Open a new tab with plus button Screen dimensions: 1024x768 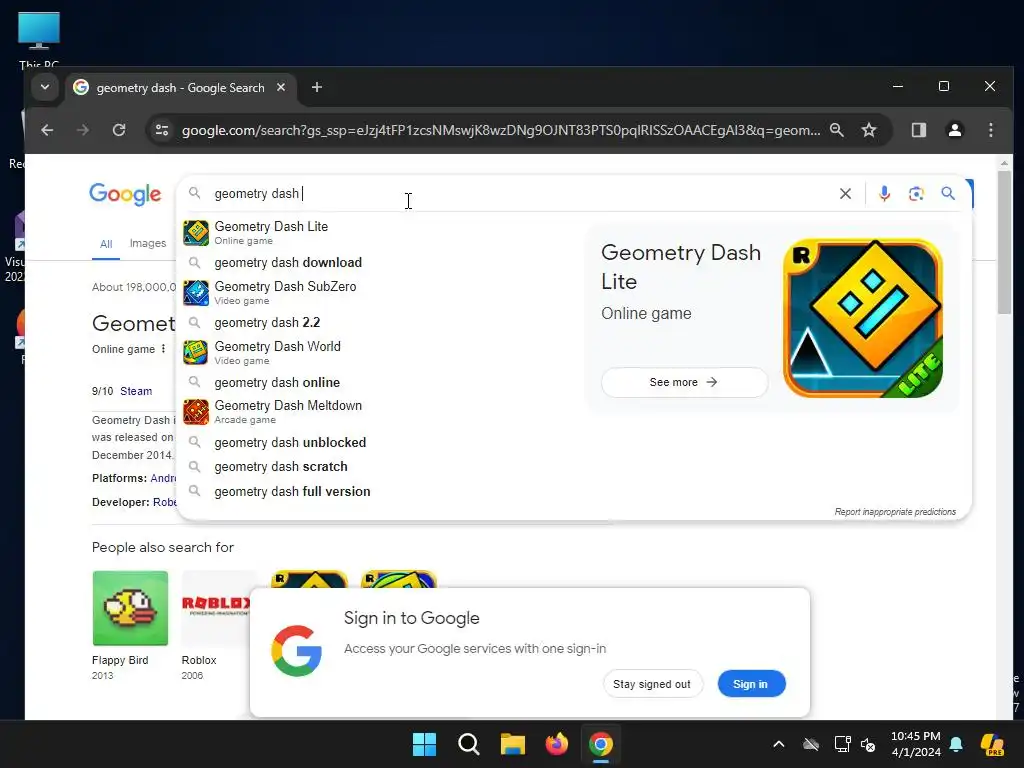(x=317, y=87)
